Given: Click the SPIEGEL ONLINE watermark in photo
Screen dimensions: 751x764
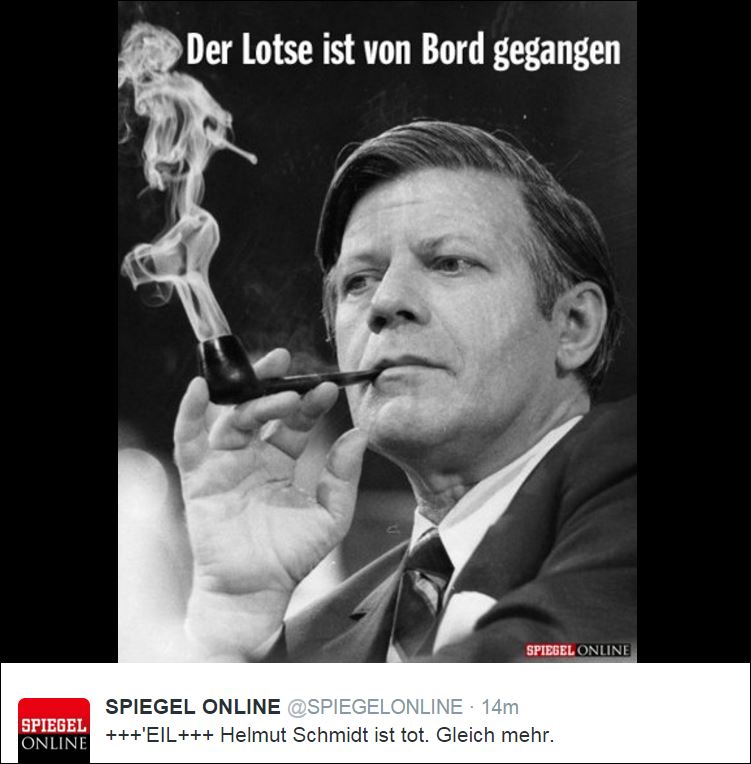Looking at the screenshot, I should 578,650.
